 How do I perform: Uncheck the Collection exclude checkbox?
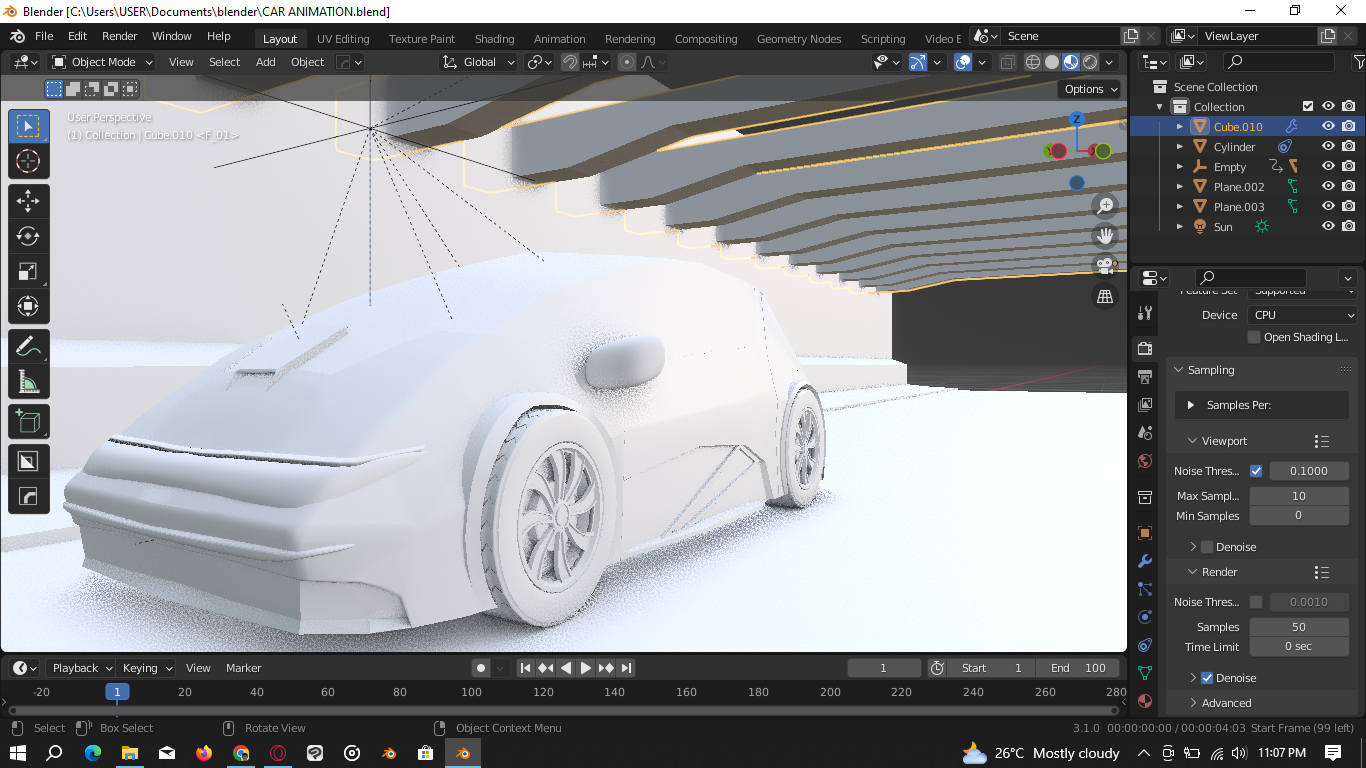click(1307, 106)
